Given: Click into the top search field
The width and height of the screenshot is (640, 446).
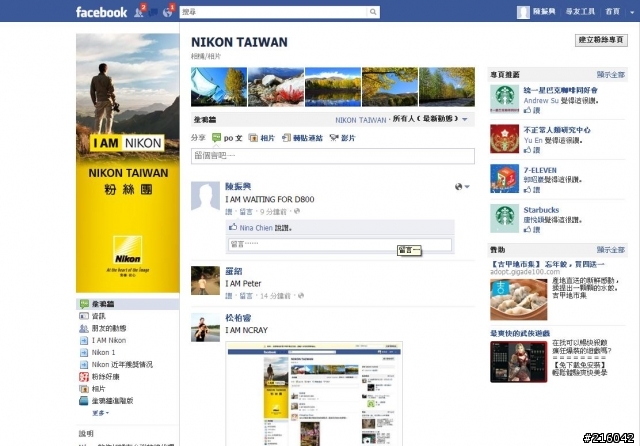Looking at the screenshot, I should coord(273,12).
